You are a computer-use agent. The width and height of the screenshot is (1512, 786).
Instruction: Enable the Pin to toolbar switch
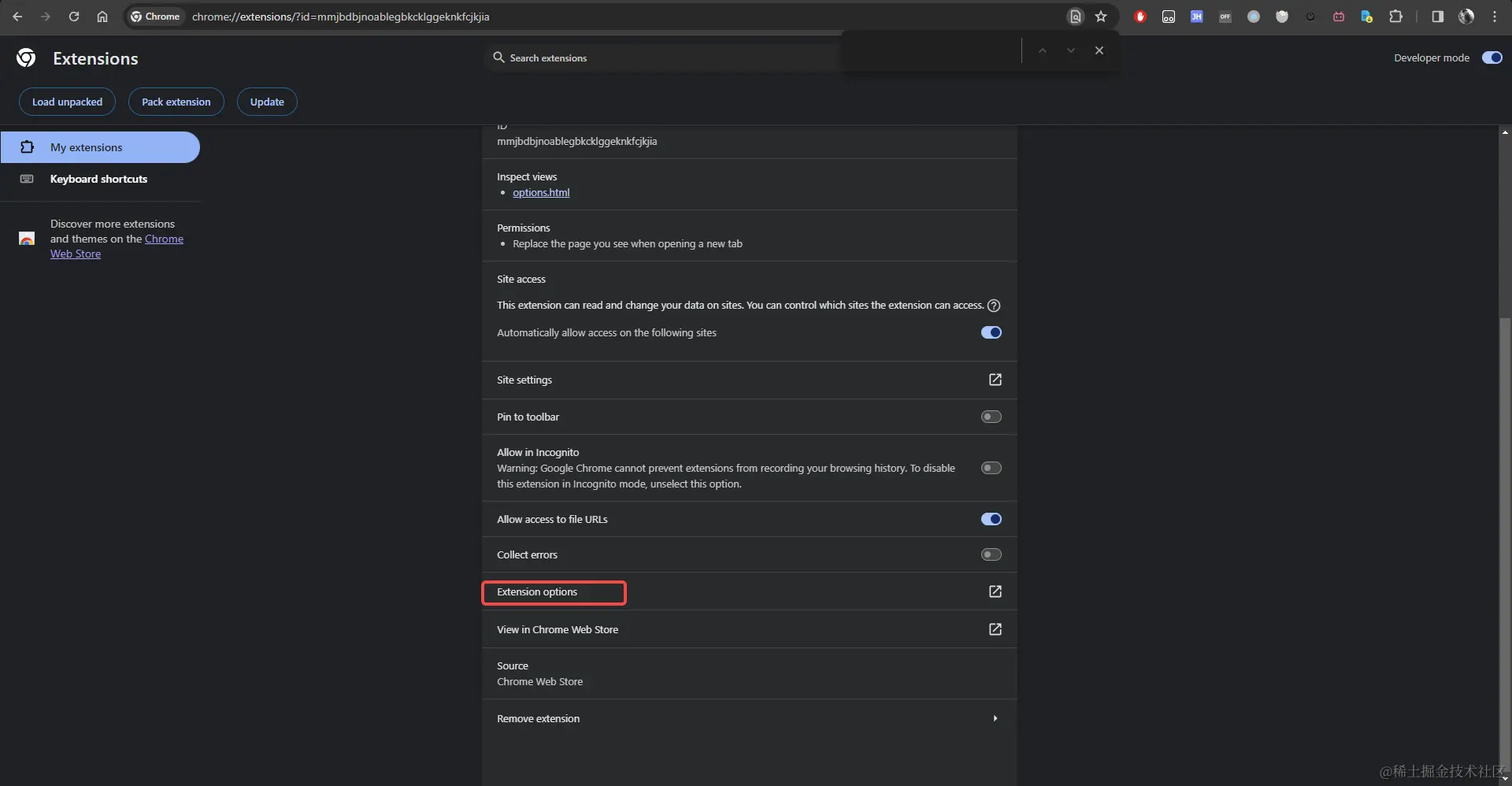(x=991, y=417)
